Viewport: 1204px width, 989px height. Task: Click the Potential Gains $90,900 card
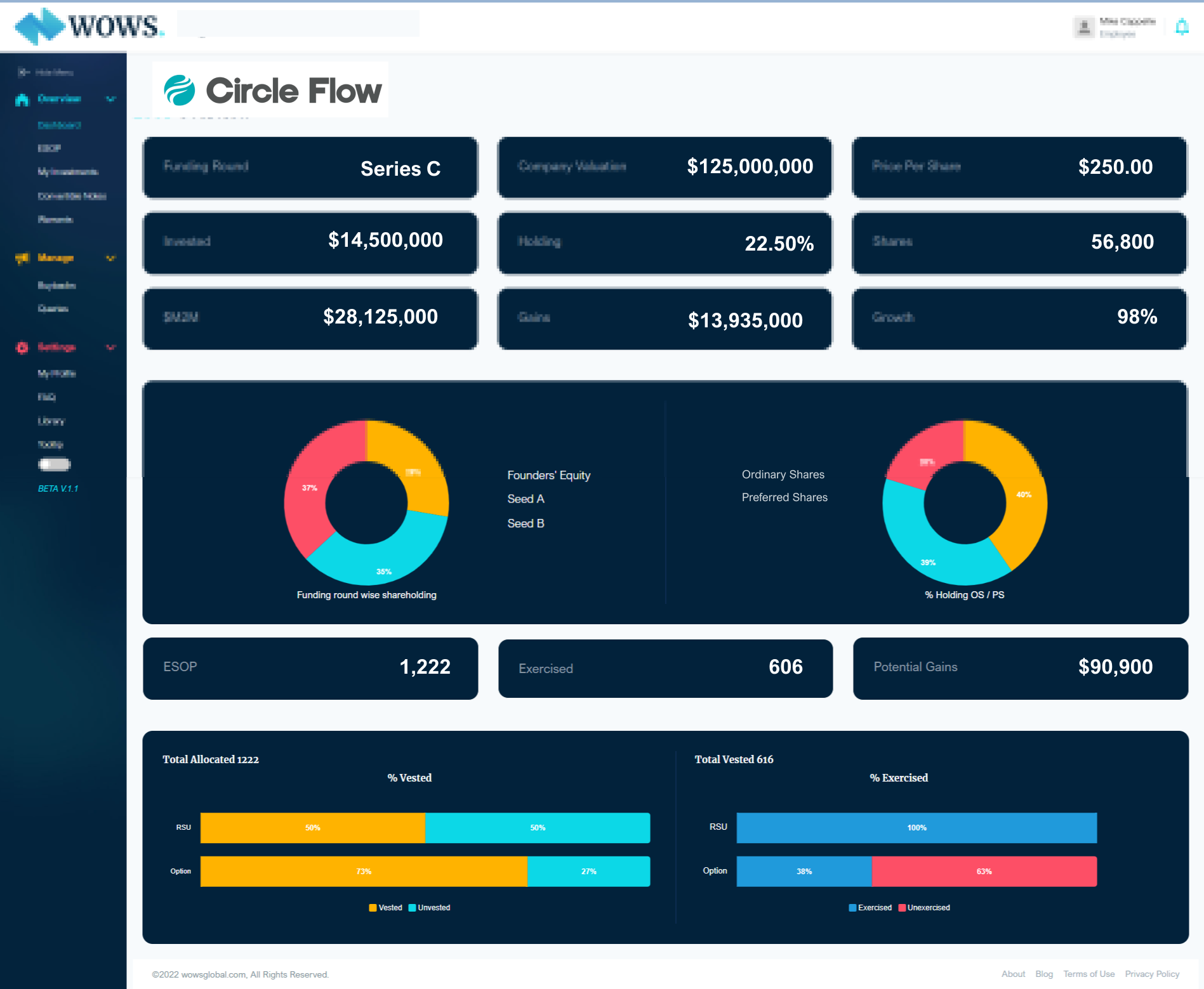coord(1021,669)
